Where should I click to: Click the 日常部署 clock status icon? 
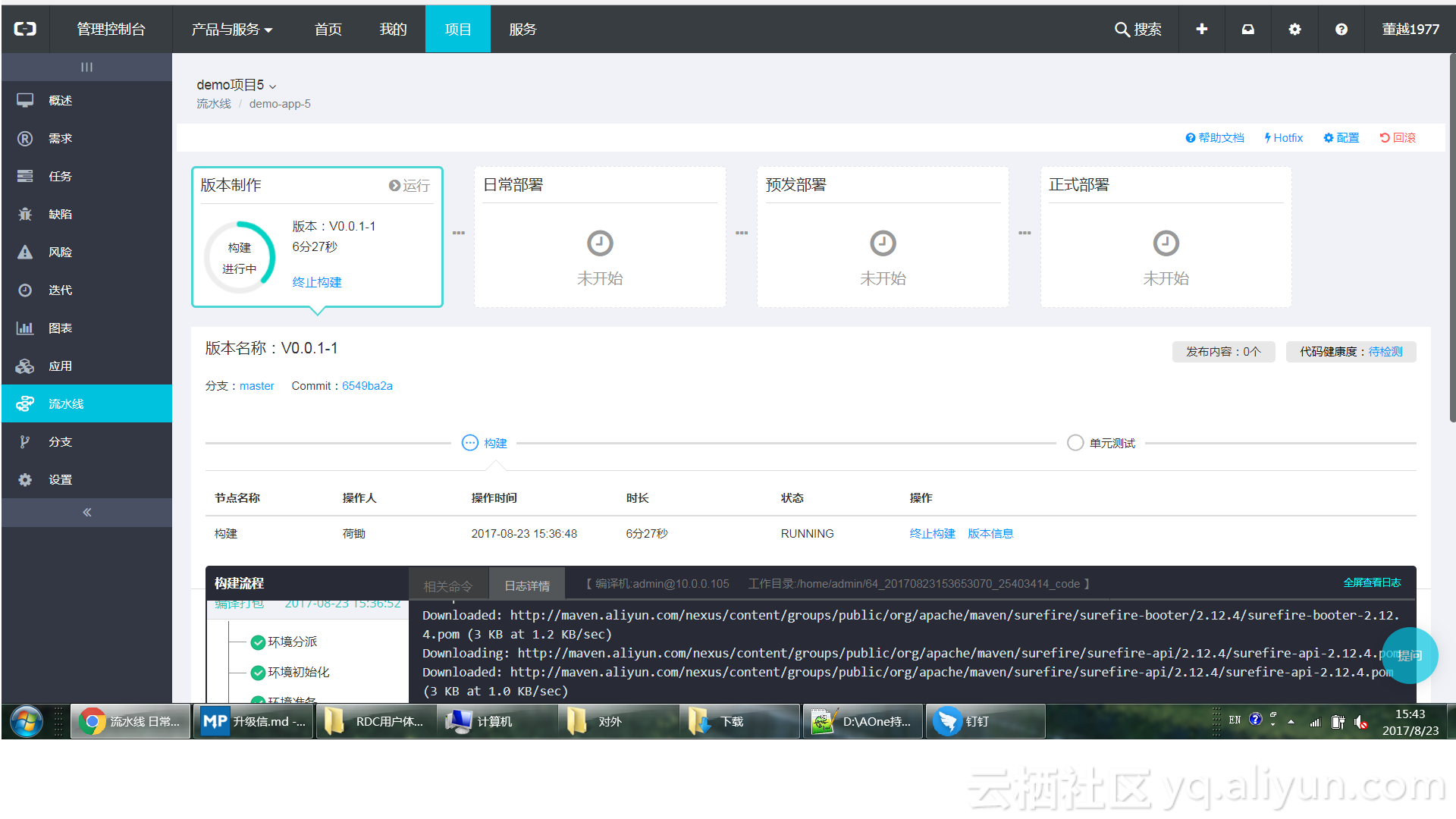click(600, 243)
